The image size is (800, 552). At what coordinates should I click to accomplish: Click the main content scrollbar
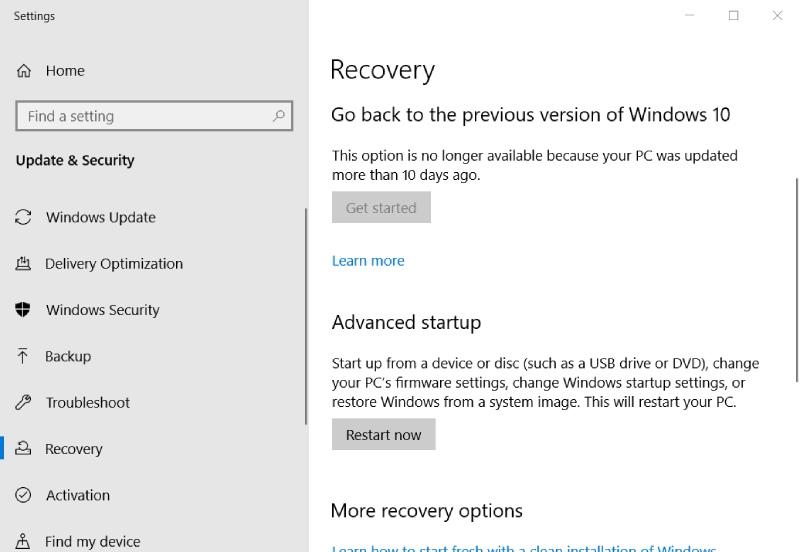(796, 279)
